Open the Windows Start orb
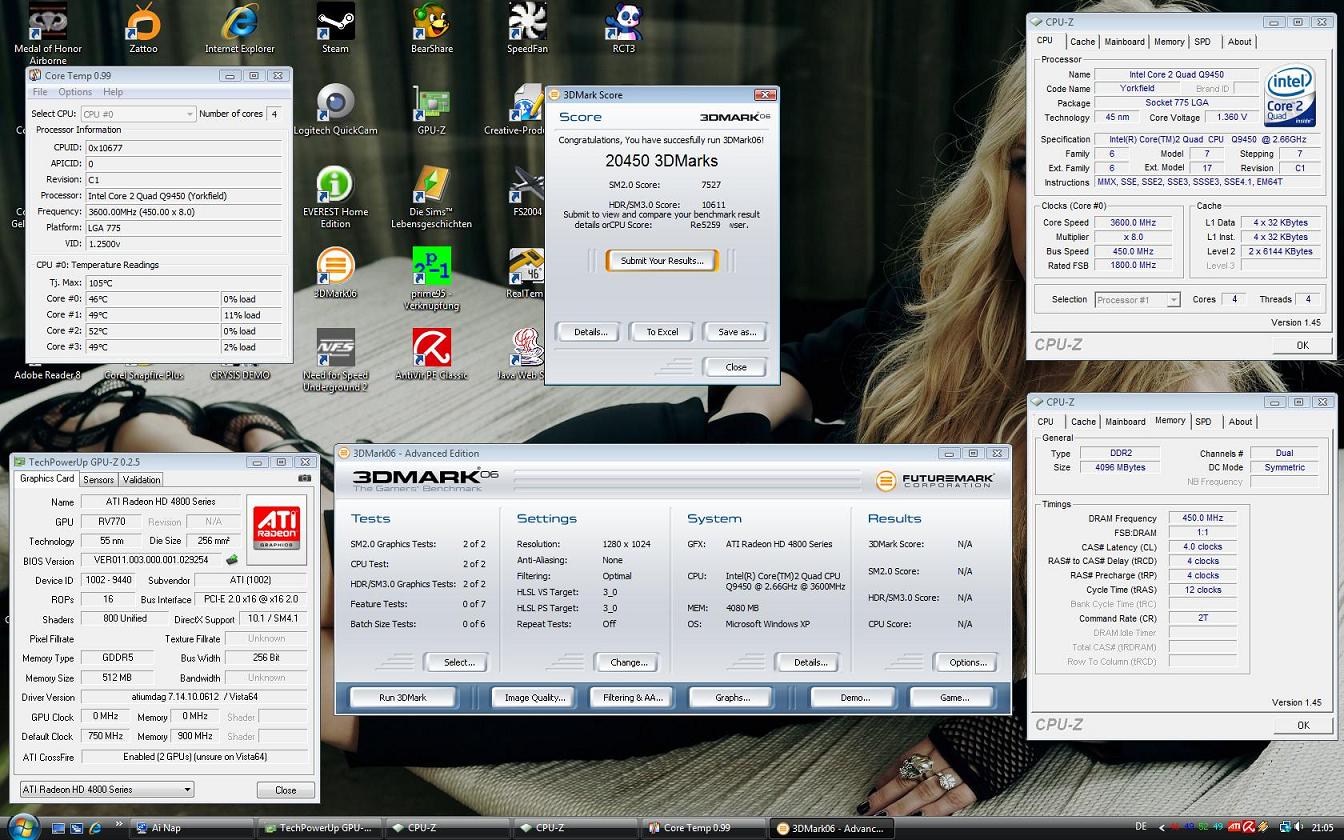1344x840 pixels. [22, 826]
